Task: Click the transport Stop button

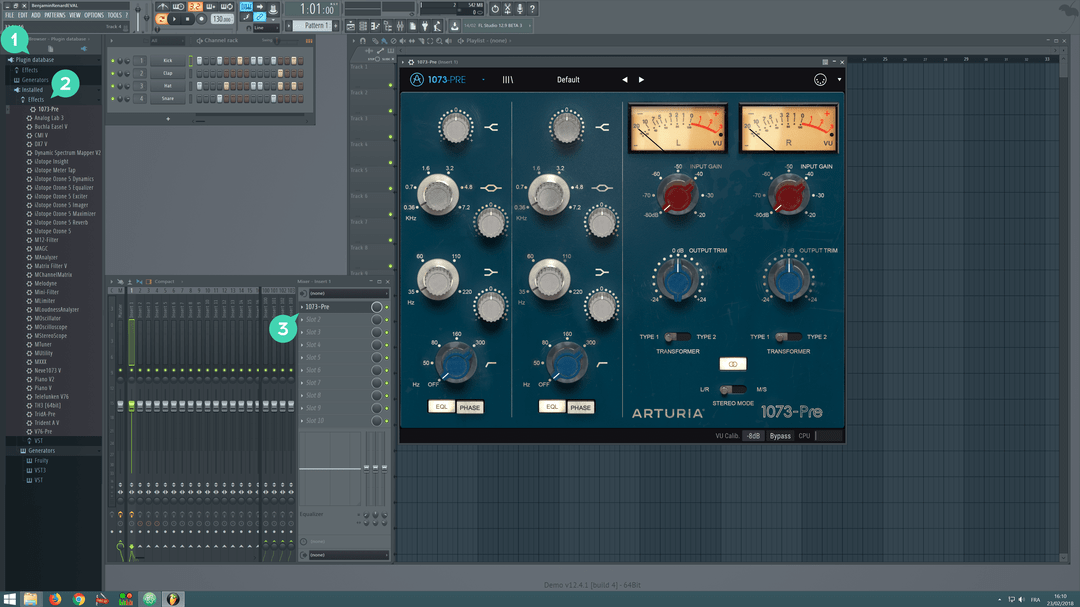Action: pos(187,19)
